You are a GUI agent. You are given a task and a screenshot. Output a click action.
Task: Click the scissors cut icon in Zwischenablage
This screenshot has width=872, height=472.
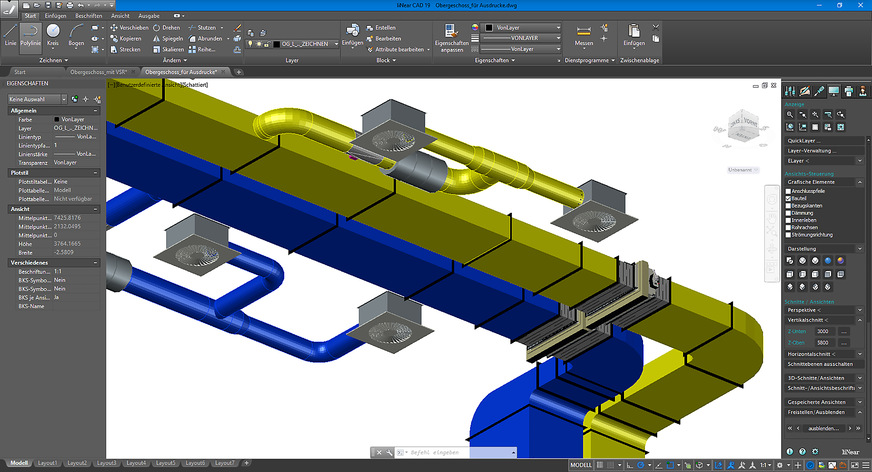tap(656, 27)
